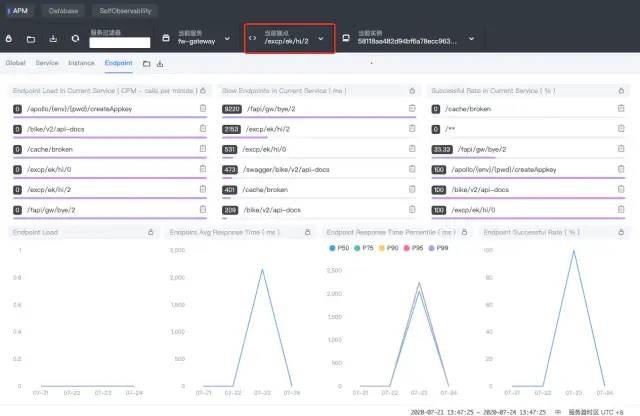Copy /bike/v2/api-docs in the Successful Rate list
The height and width of the screenshot is (416, 640).
click(621, 189)
